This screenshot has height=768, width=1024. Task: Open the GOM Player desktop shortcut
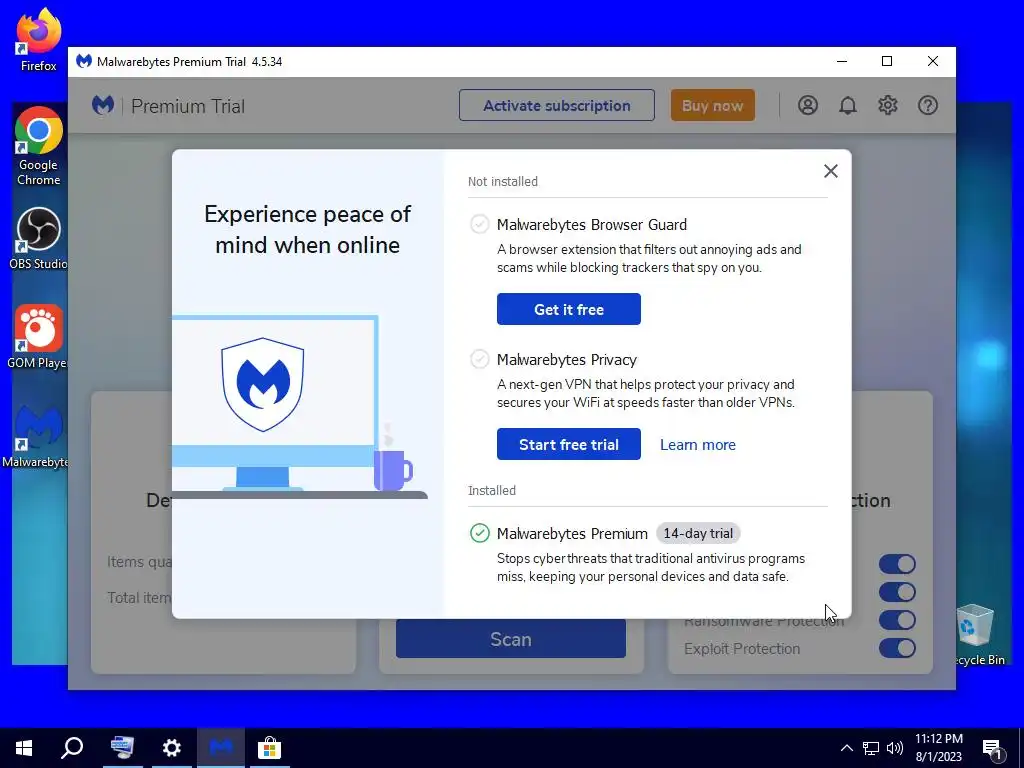39,337
